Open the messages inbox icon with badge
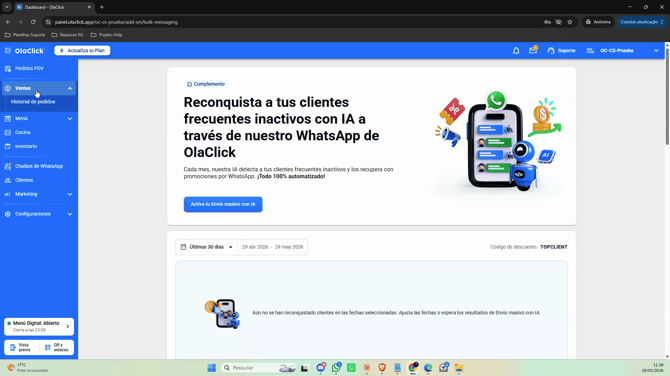The image size is (670, 376). (533, 50)
